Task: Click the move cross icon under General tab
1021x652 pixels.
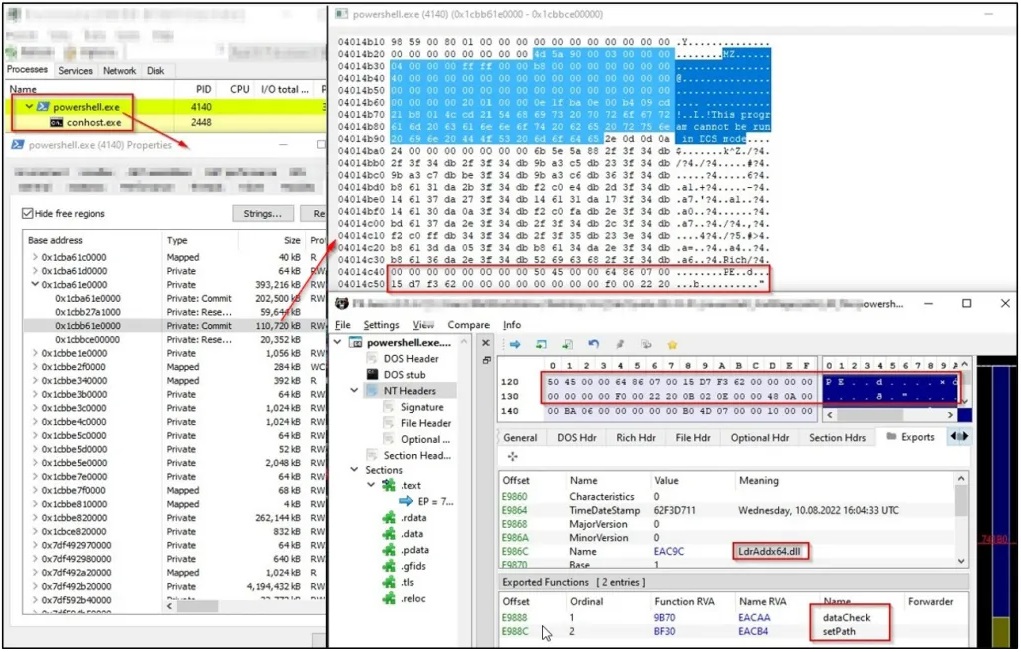Action: point(512,457)
